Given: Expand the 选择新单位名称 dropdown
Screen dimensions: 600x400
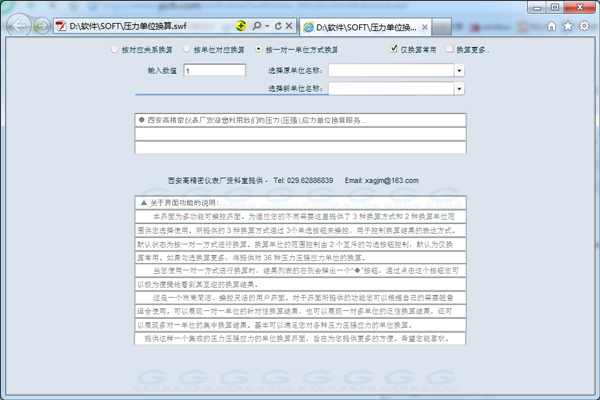Looking at the screenshot, I should tap(459, 89).
